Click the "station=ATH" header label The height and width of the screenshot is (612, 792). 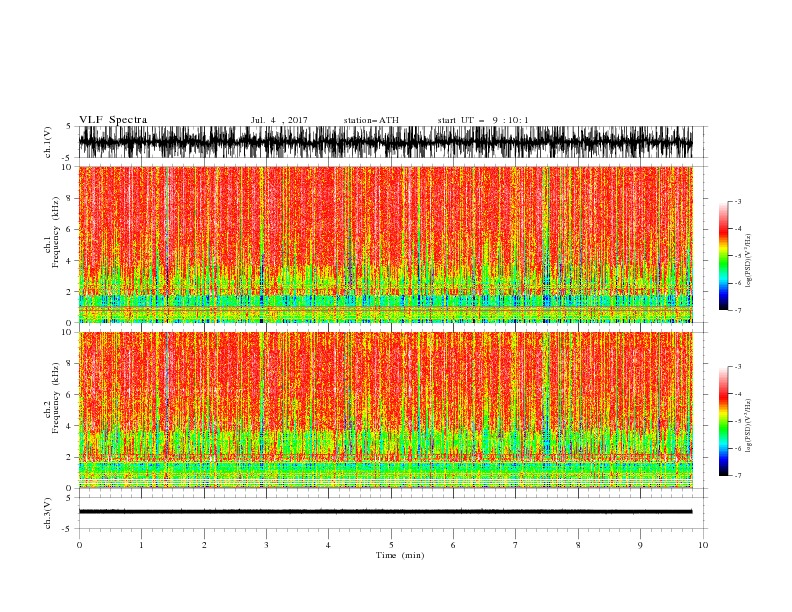tap(371, 120)
